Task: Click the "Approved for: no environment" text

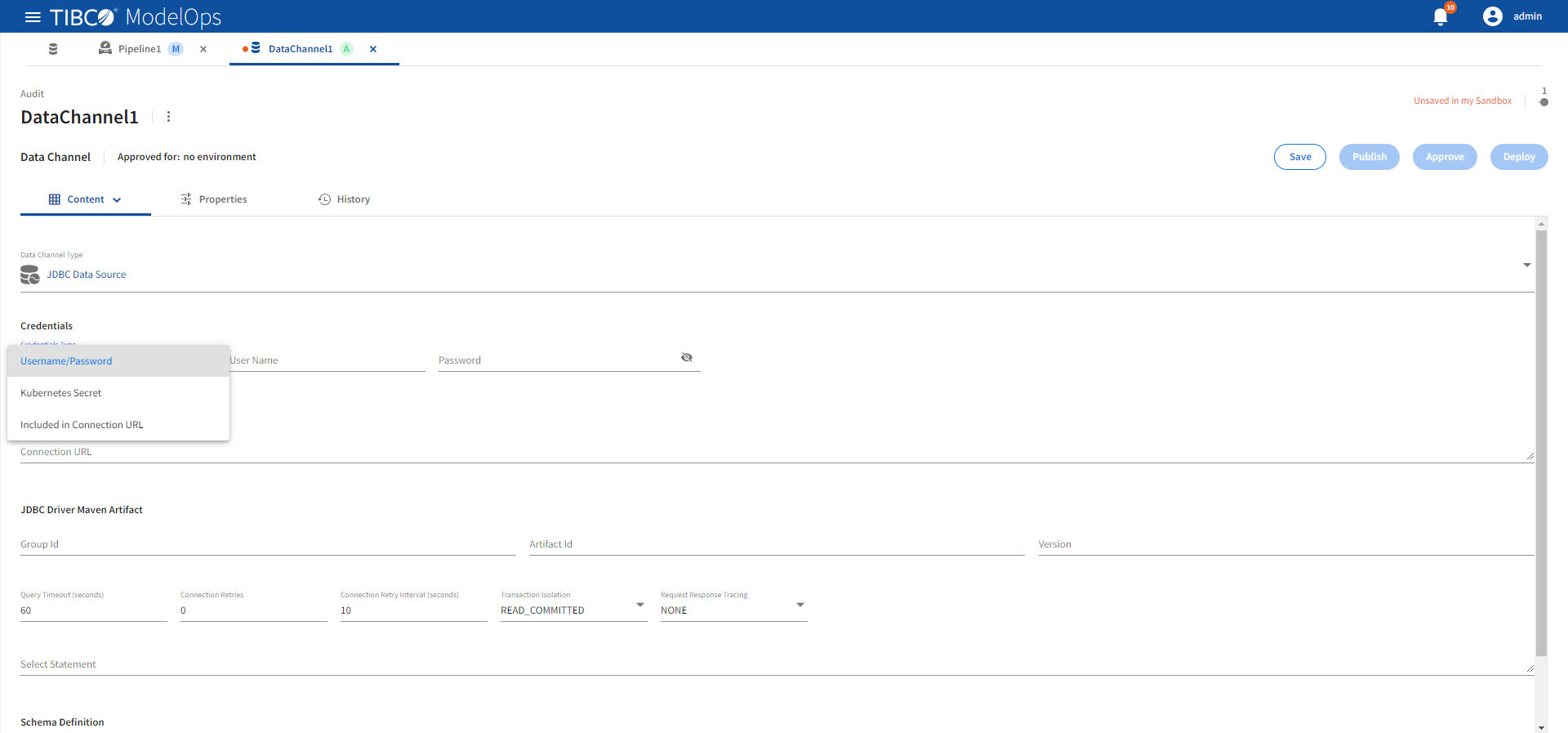Action: 187,157
